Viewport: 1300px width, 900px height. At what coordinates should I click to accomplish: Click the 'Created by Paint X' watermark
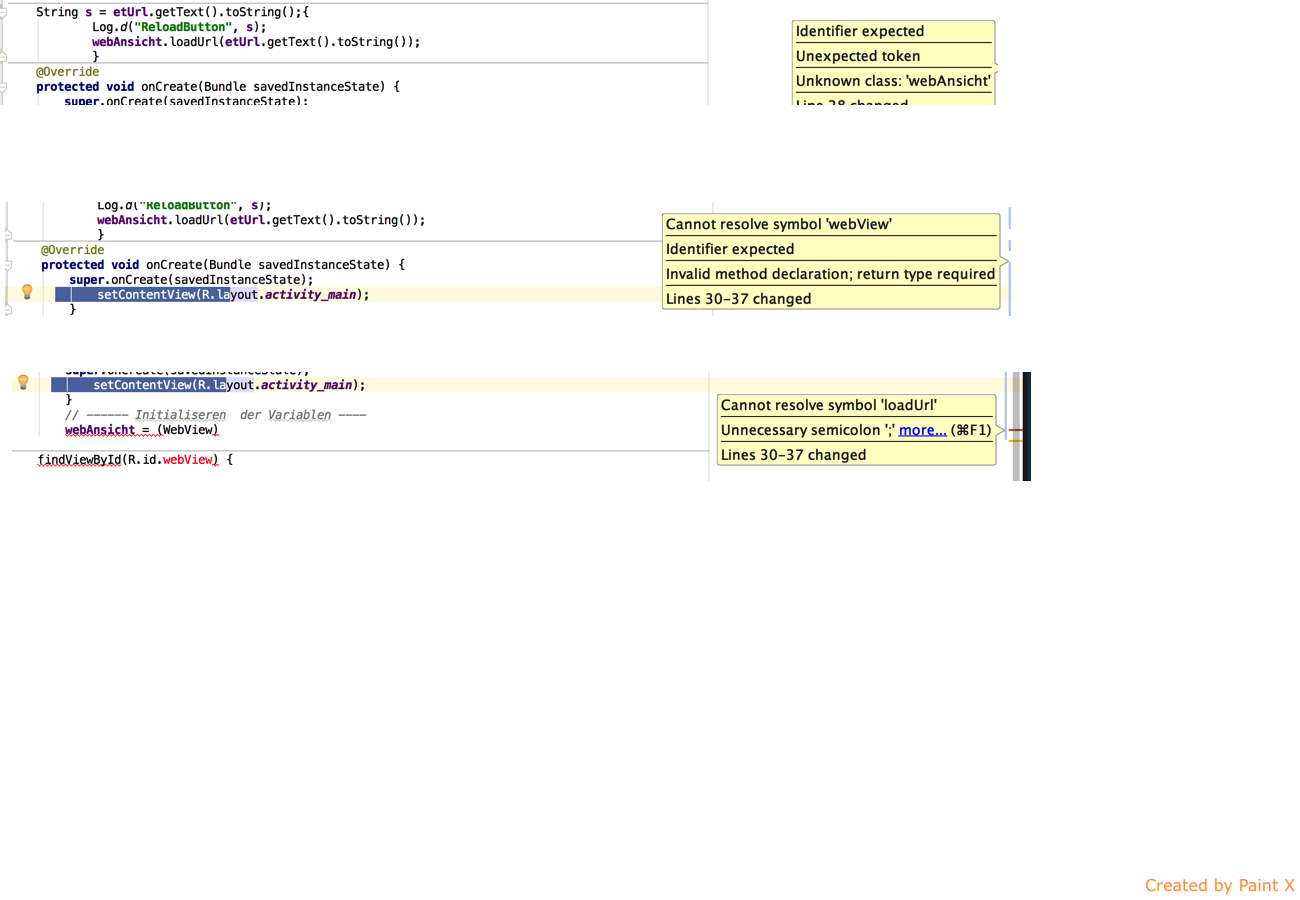(1219, 885)
